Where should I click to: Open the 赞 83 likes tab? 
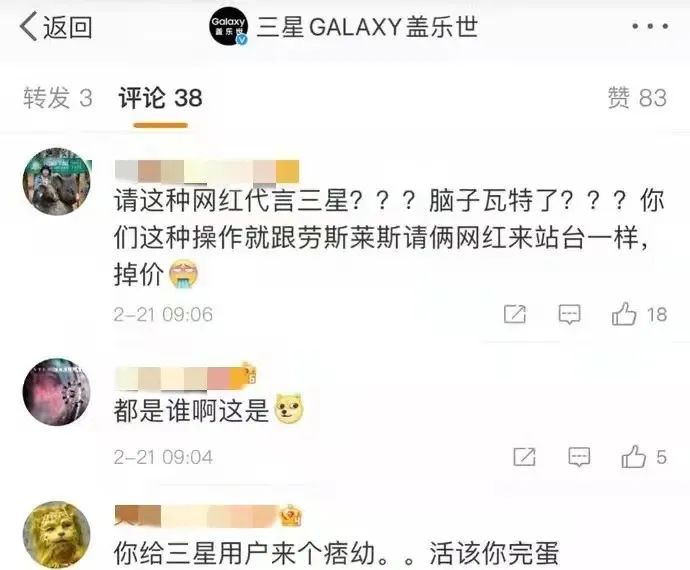click(637, 98)
